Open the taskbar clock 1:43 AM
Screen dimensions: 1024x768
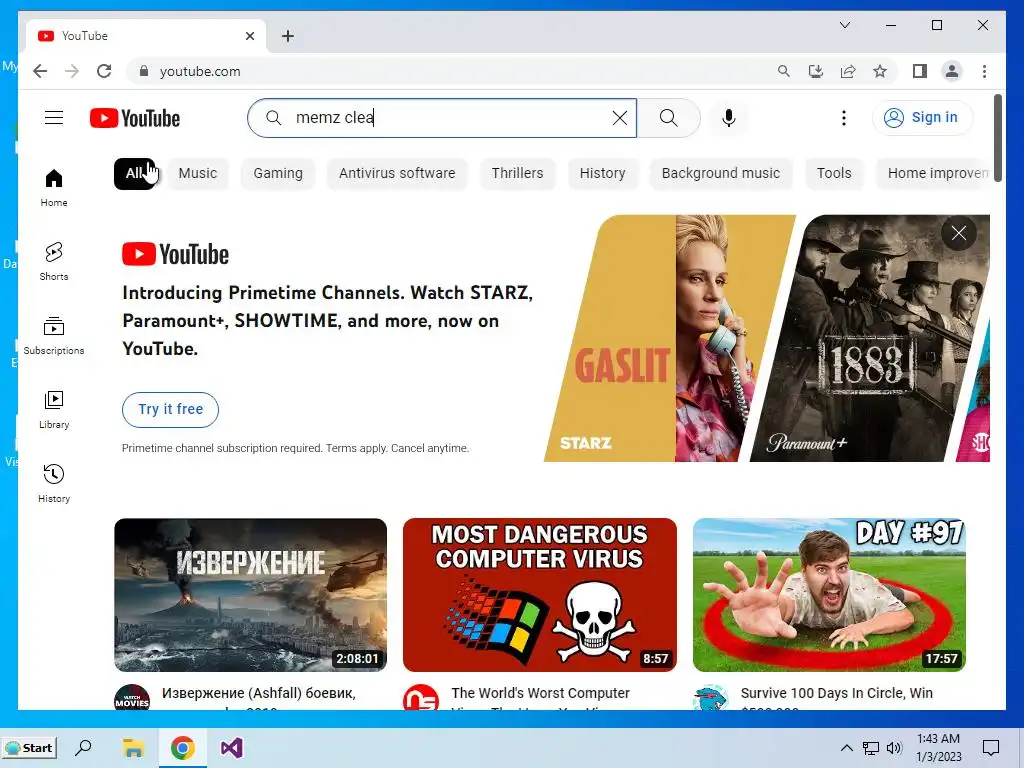coord(938,748)
